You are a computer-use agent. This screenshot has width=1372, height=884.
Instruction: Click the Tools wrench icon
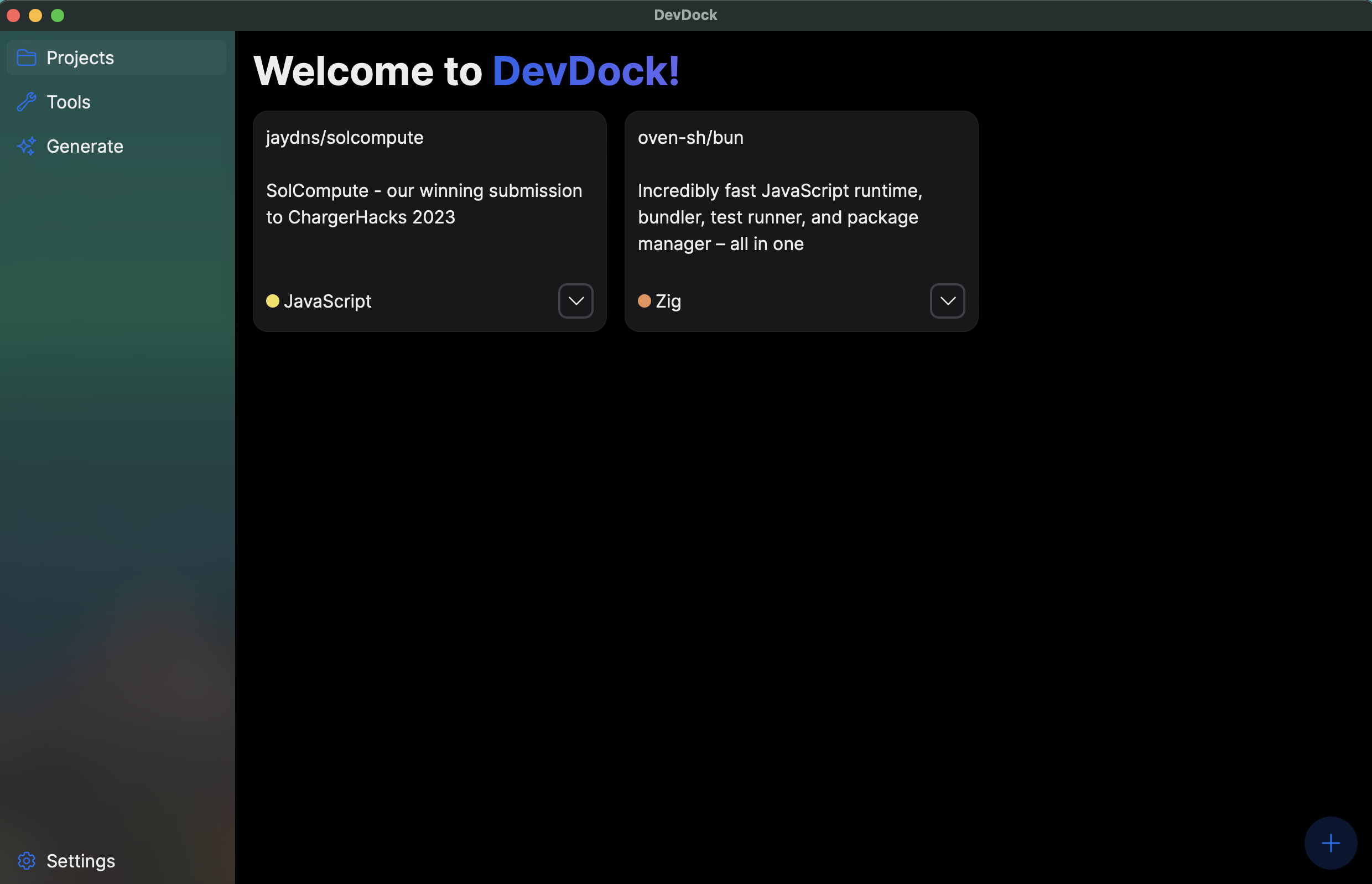coord(27,102)
